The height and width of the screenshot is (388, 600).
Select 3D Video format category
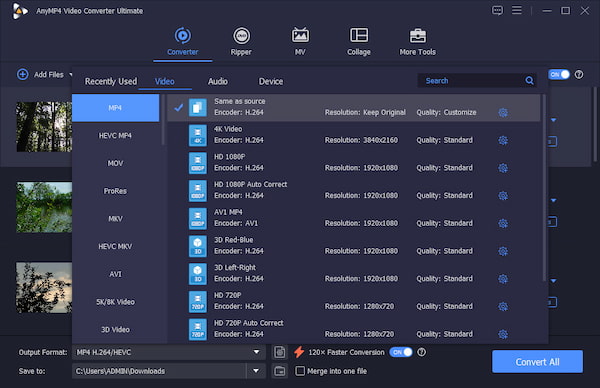click(116, 329)
